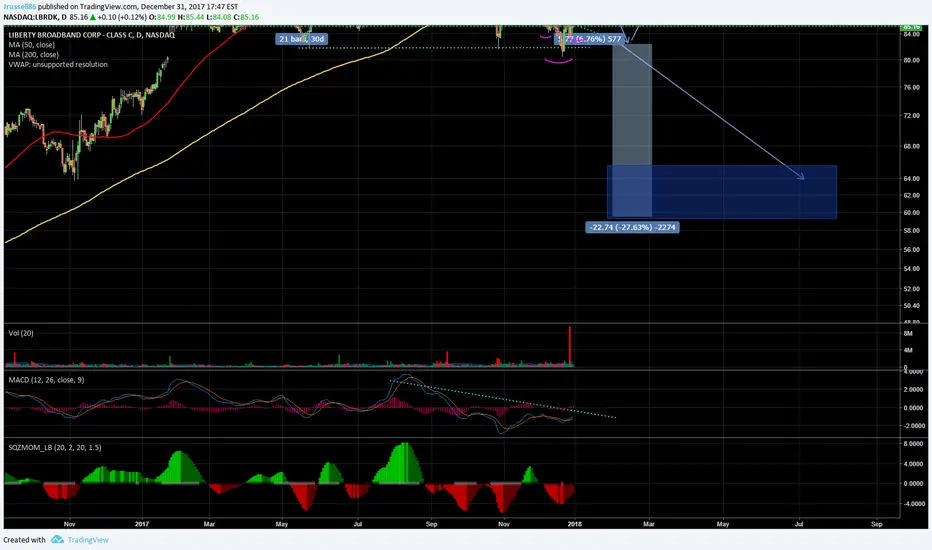Click the +0.10 (+0.12%) change value
Screen dimensions: 932x550
point(122,17)
